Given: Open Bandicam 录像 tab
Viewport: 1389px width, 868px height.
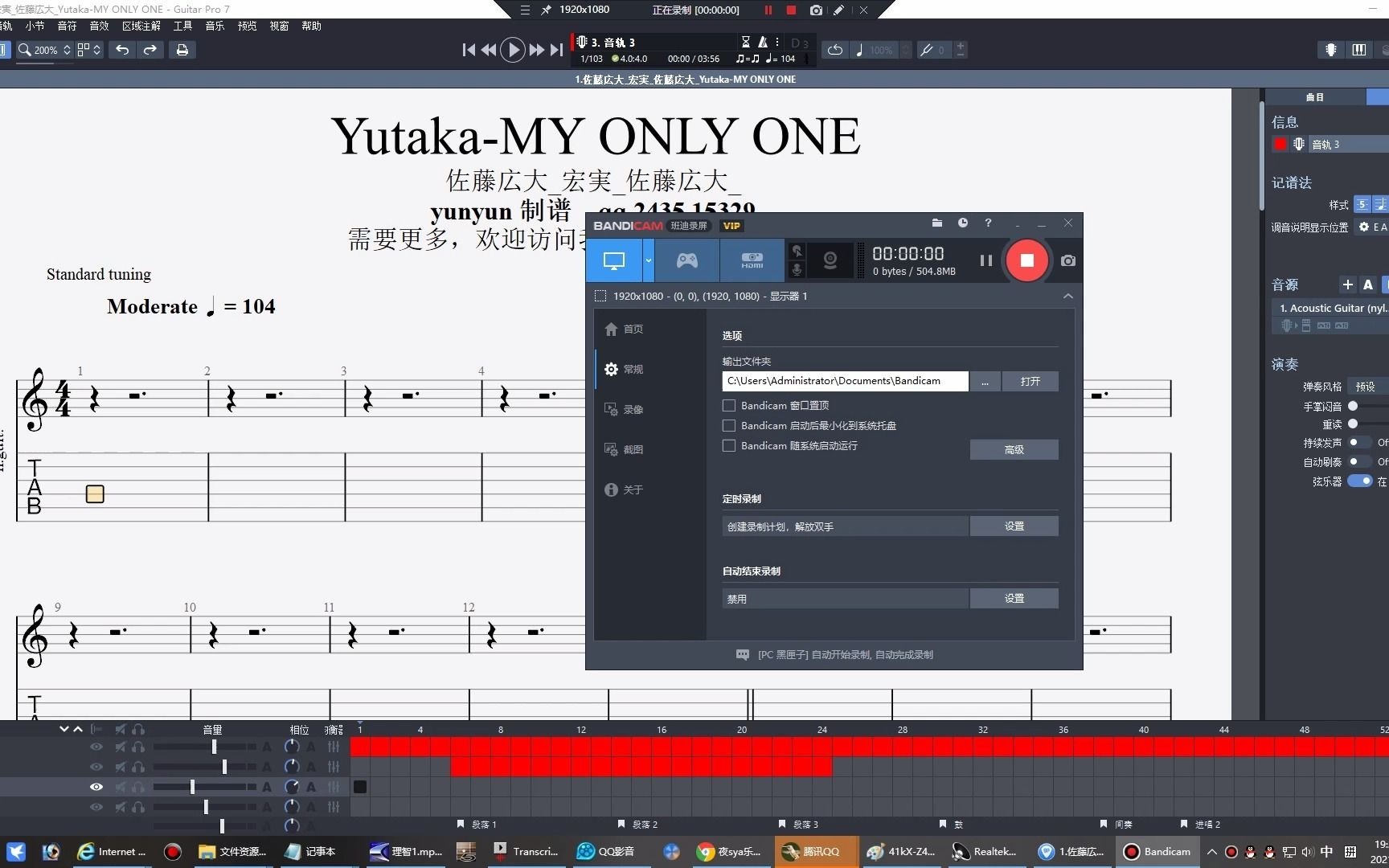Looking at the screenshot, I should click(624, 409).
